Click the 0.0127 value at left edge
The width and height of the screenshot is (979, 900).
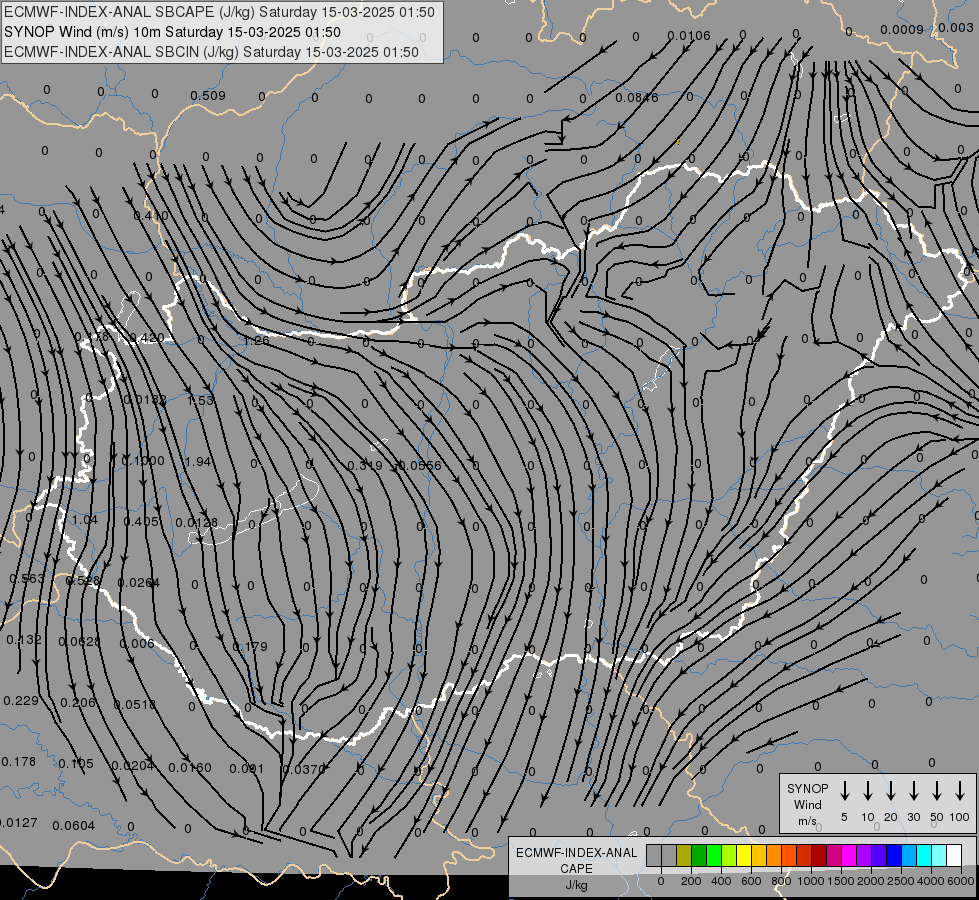(x=18, y=823)
